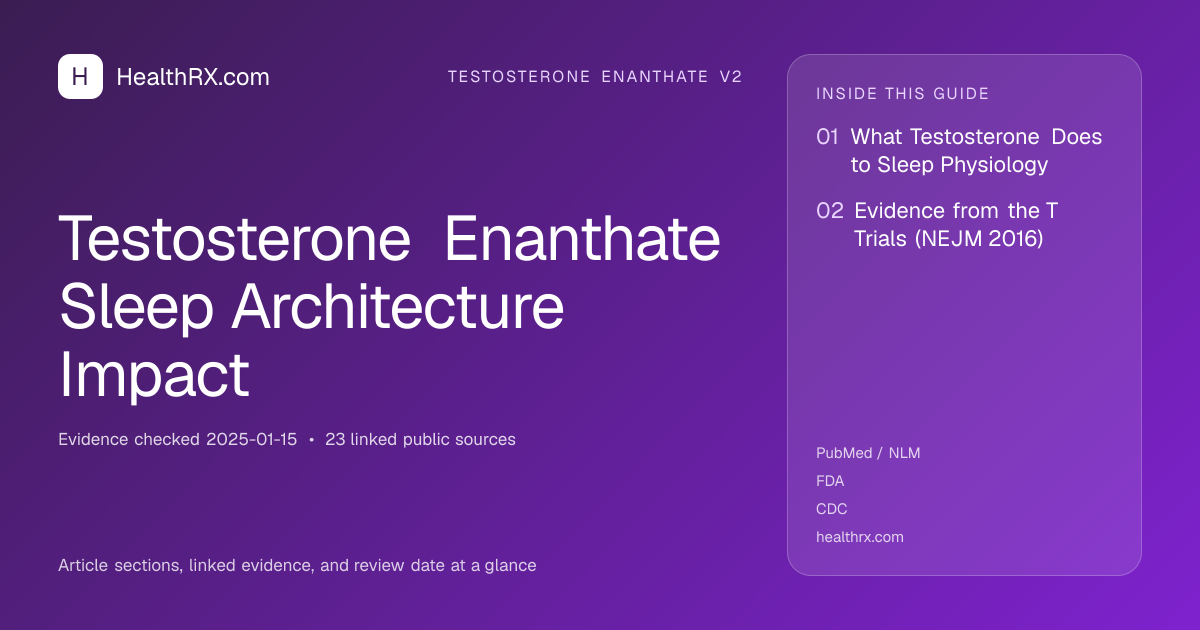Click '23 linked public sources' text
Screen dimensions: 1200x630
coord(420,439)
